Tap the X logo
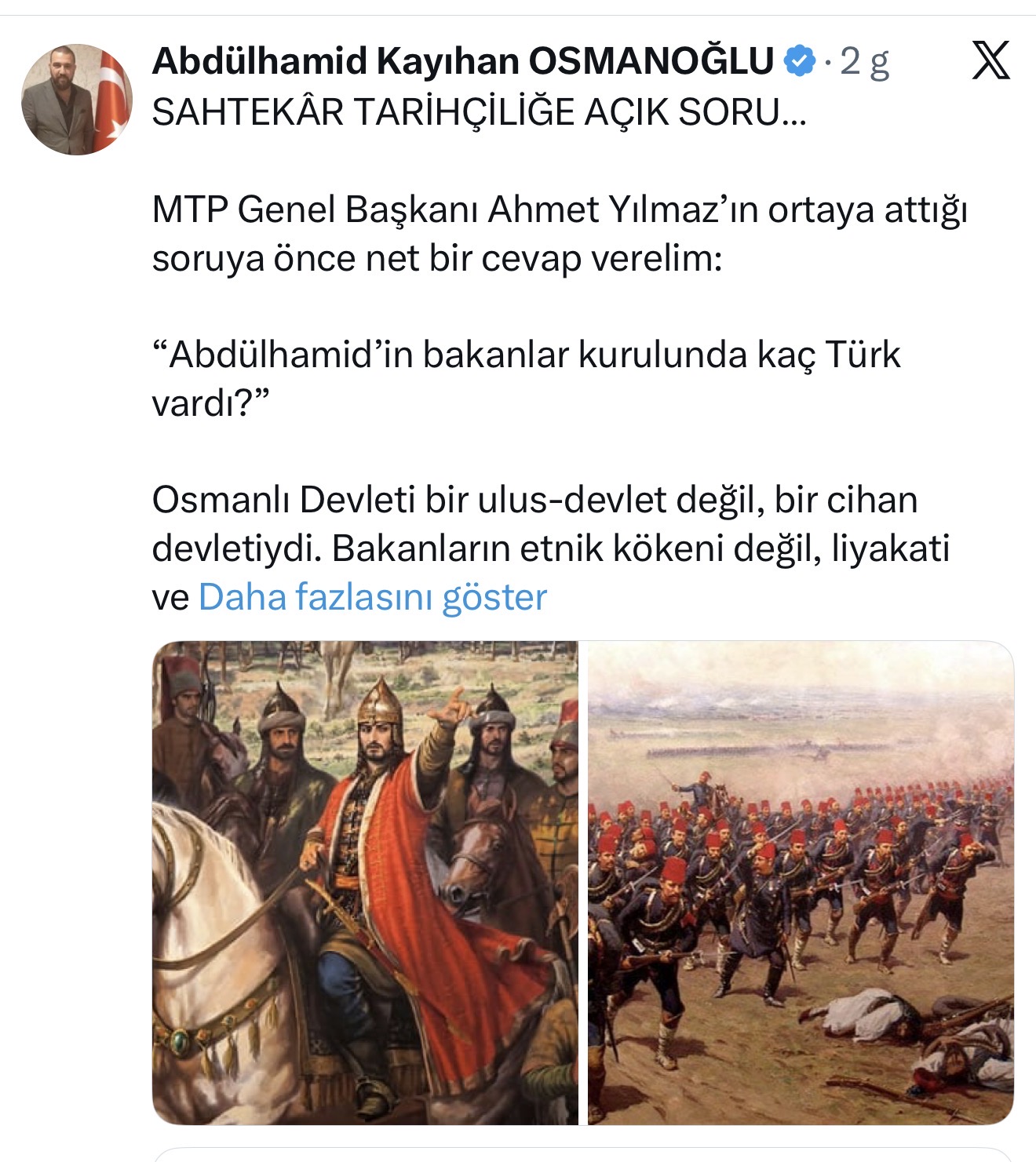Screen dimensions: 1036x1162 (990, 60)
